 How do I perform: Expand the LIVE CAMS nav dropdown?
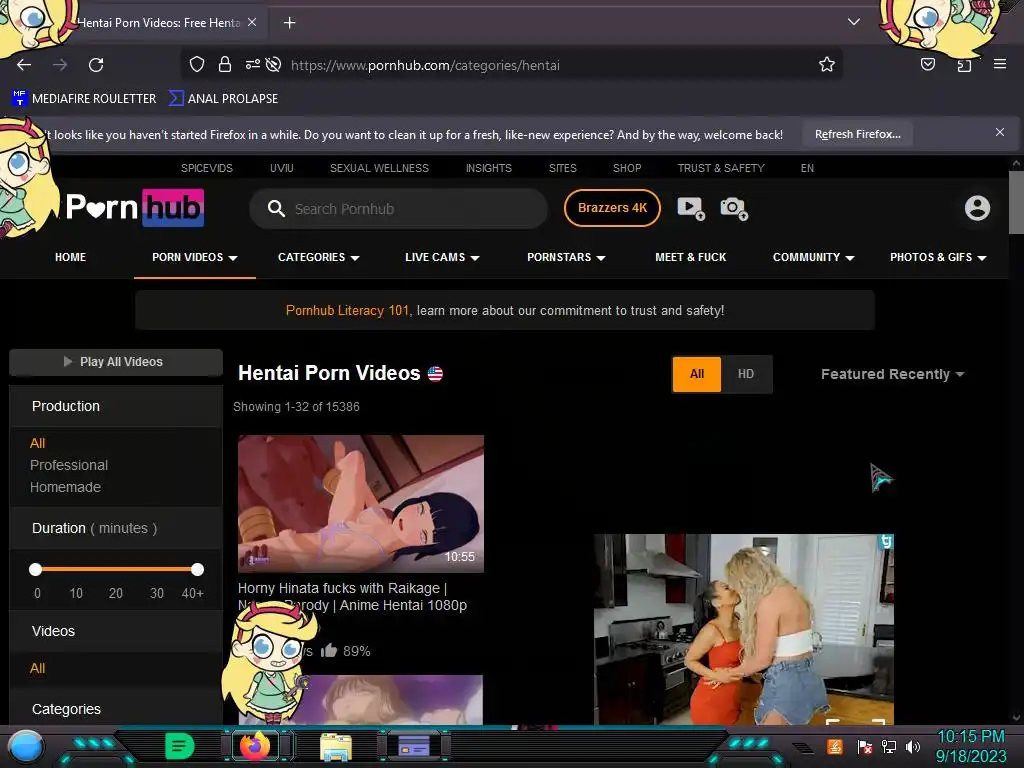click(442, 257)
